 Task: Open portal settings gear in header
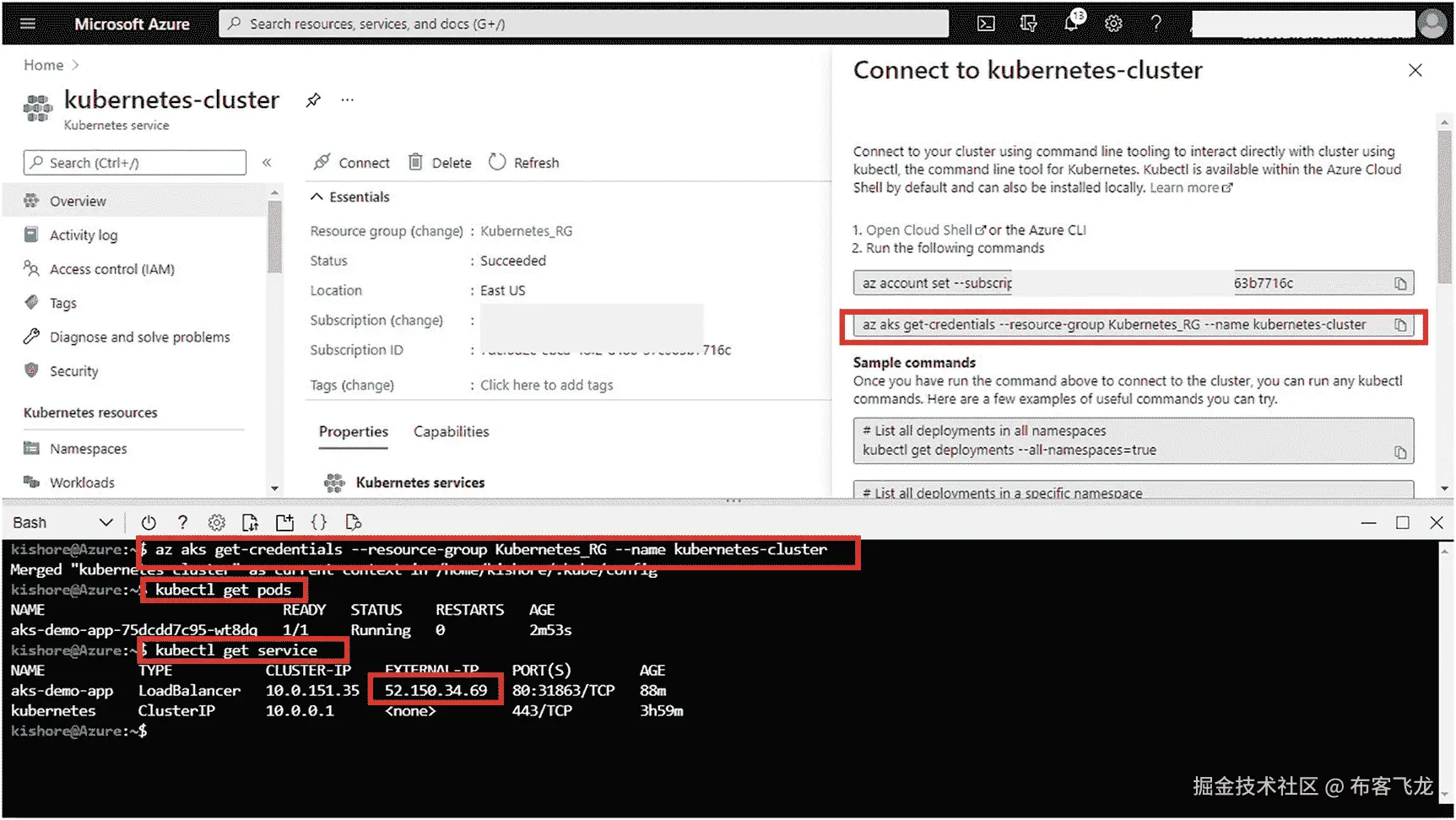pos(1113,24)
